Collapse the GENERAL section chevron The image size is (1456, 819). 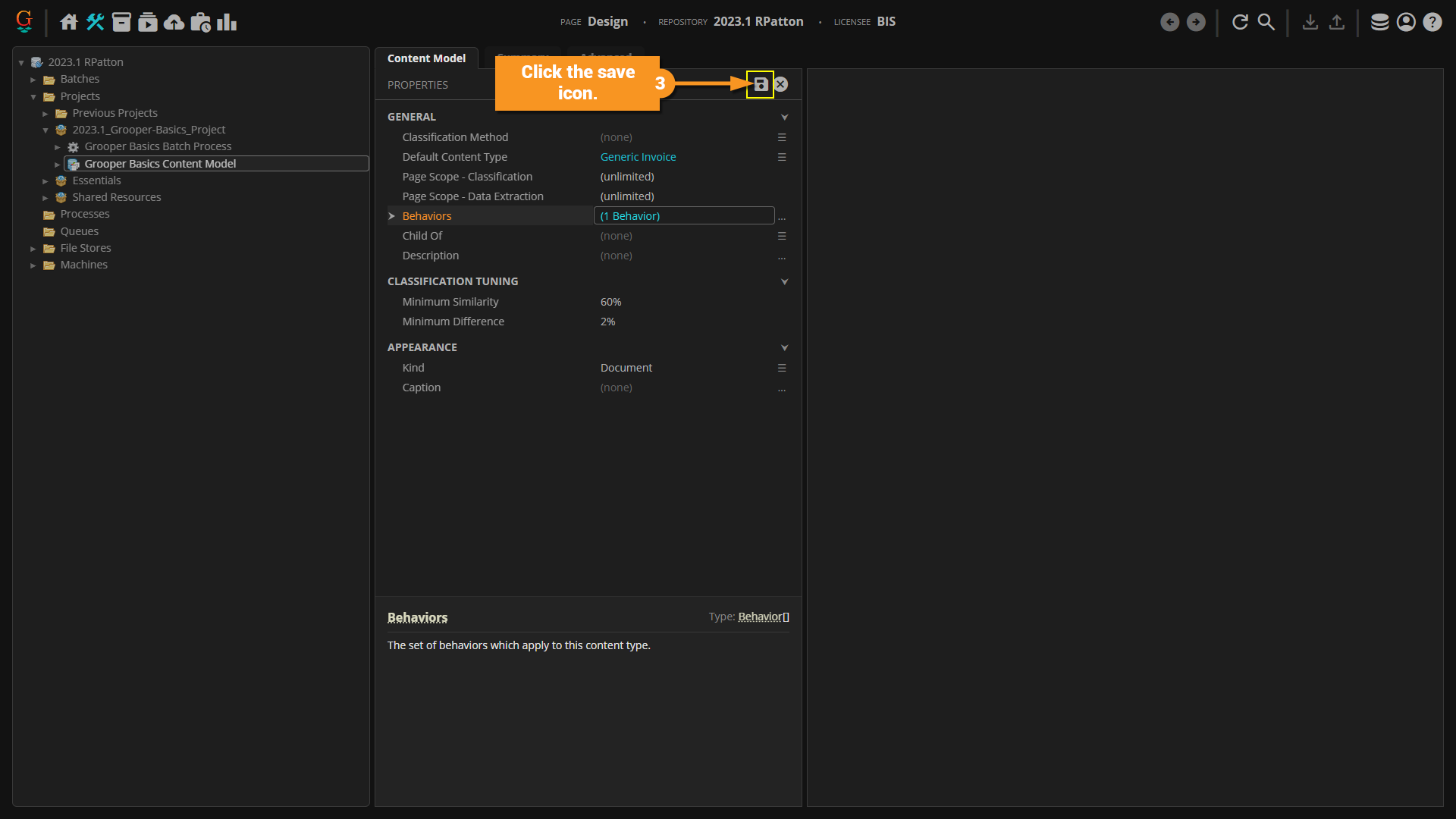point(784,117)
